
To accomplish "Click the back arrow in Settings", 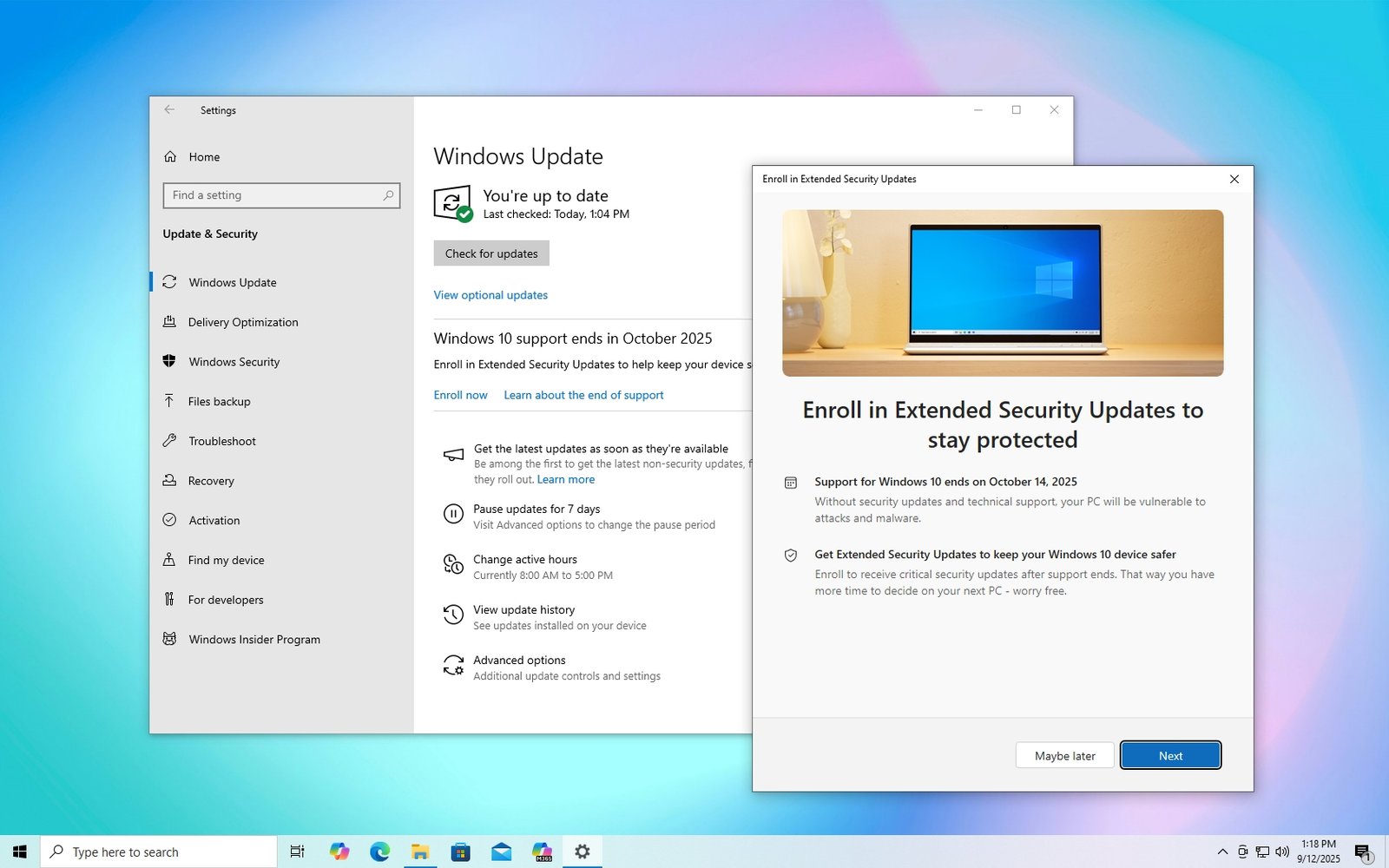I will 170,110.
